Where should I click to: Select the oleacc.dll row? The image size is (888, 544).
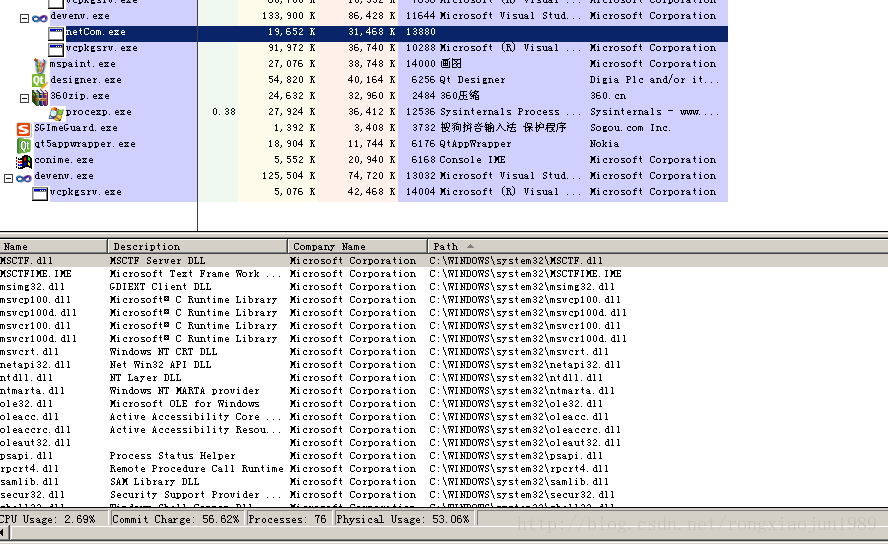pyautogui.click(x=444, y=417)
